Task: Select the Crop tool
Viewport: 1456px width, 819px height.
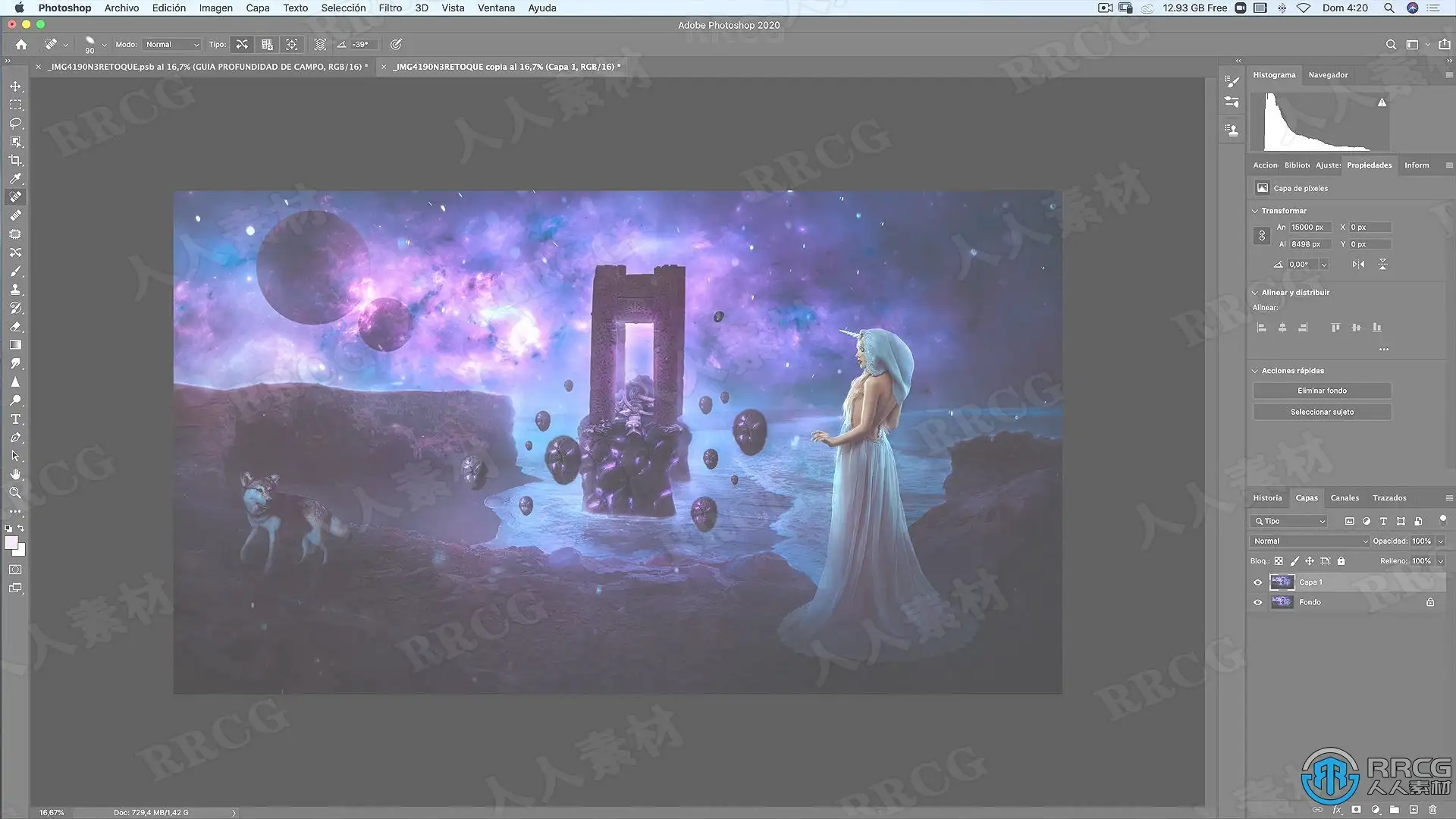Action: (15, 160)
